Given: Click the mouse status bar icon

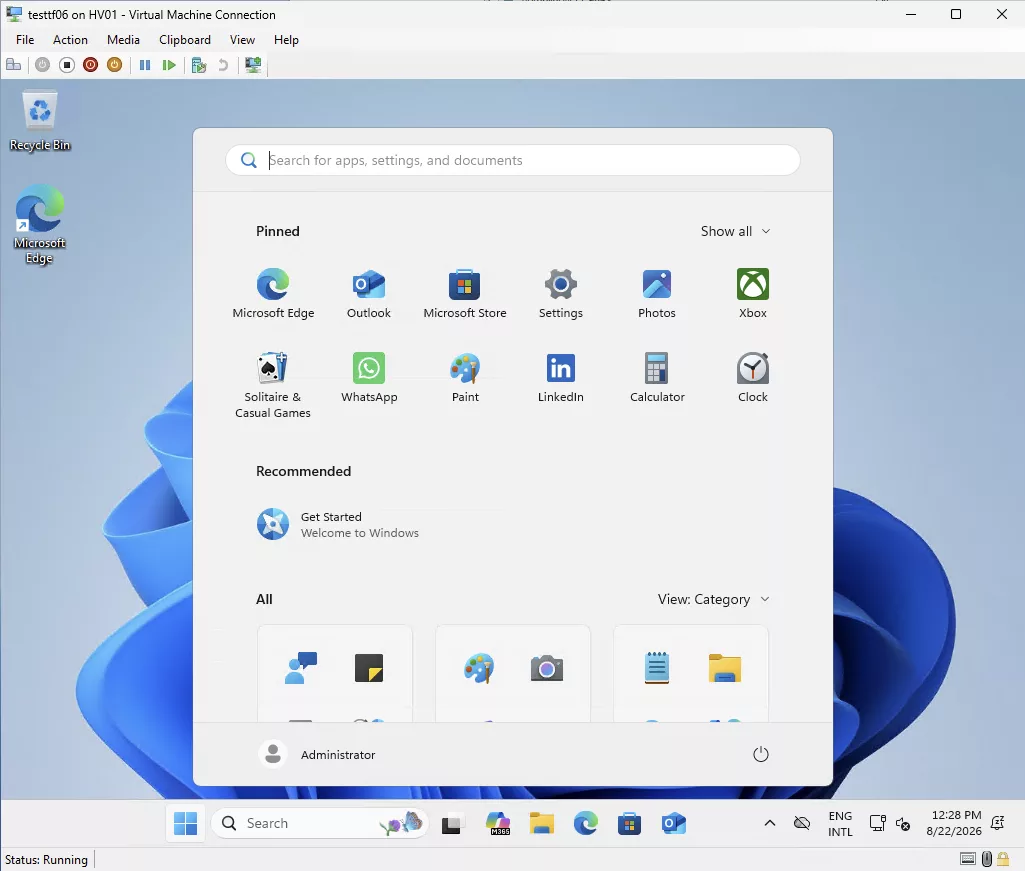Looking at the screenshot, I should click(987, 859).
